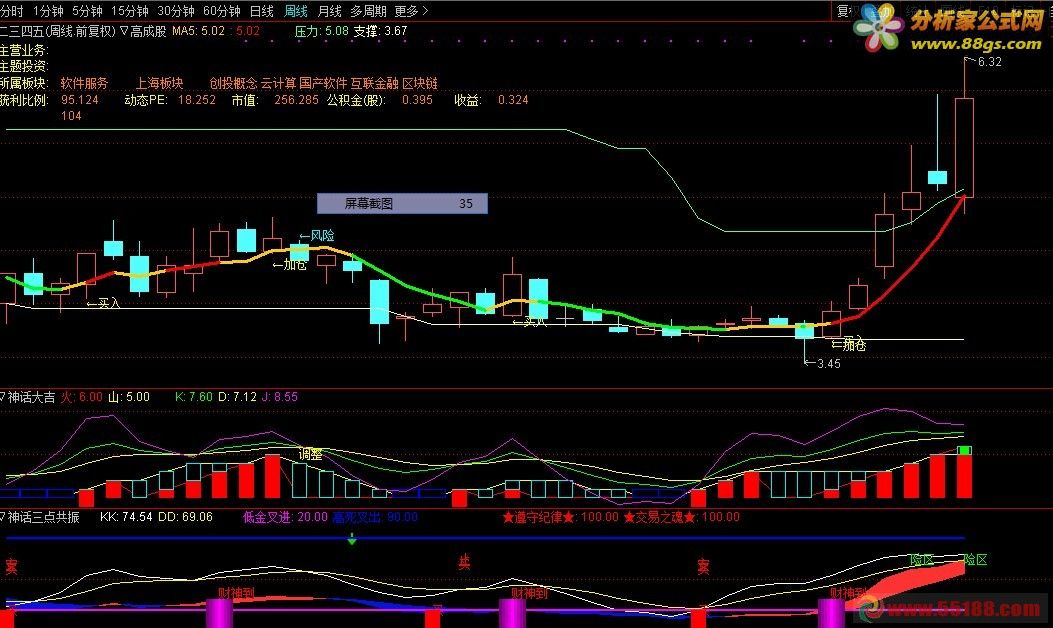
Task: Click the 高死叉出: 80.00 label
Action: coord(375,517)
